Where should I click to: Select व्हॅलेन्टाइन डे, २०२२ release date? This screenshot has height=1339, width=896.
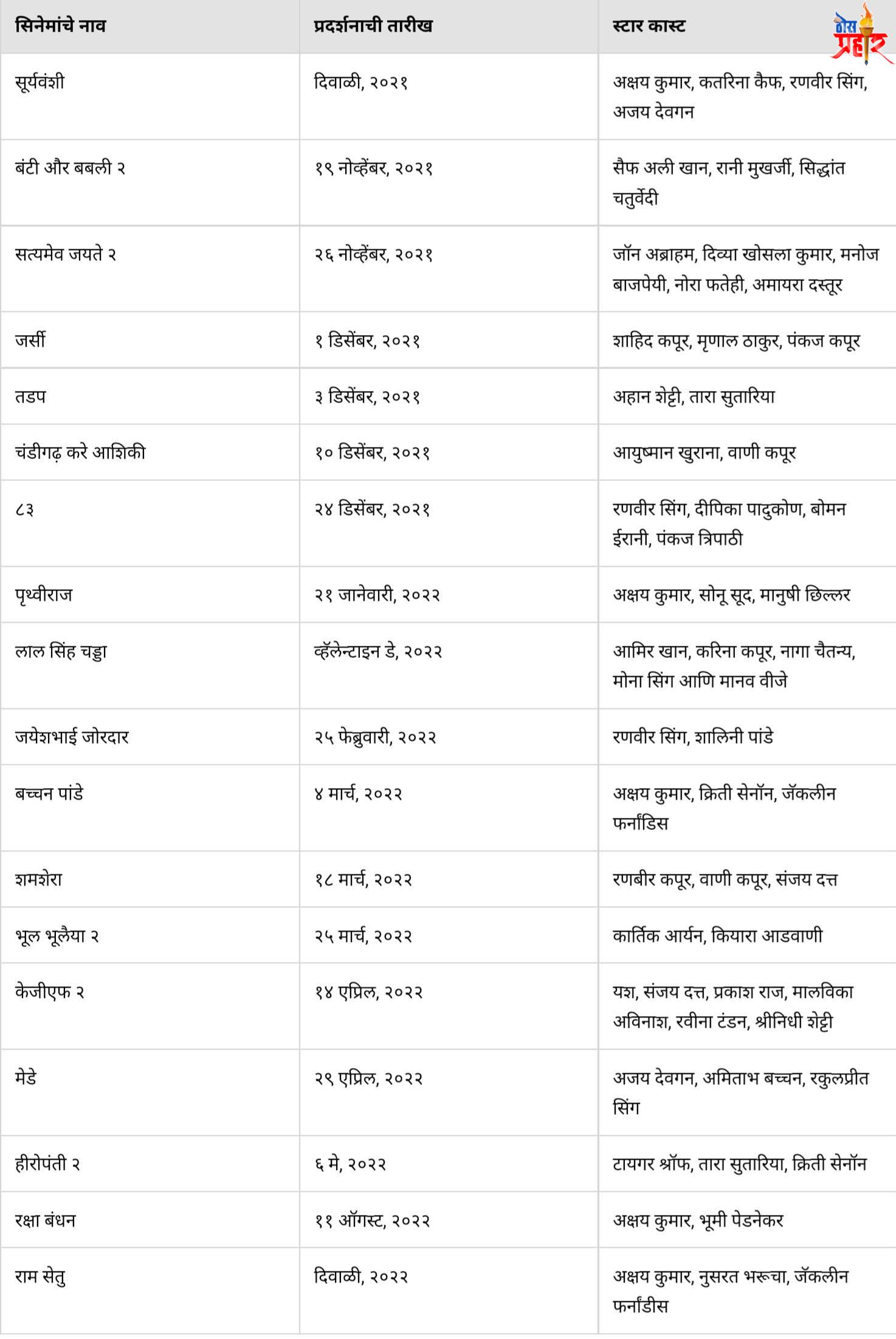377,651
